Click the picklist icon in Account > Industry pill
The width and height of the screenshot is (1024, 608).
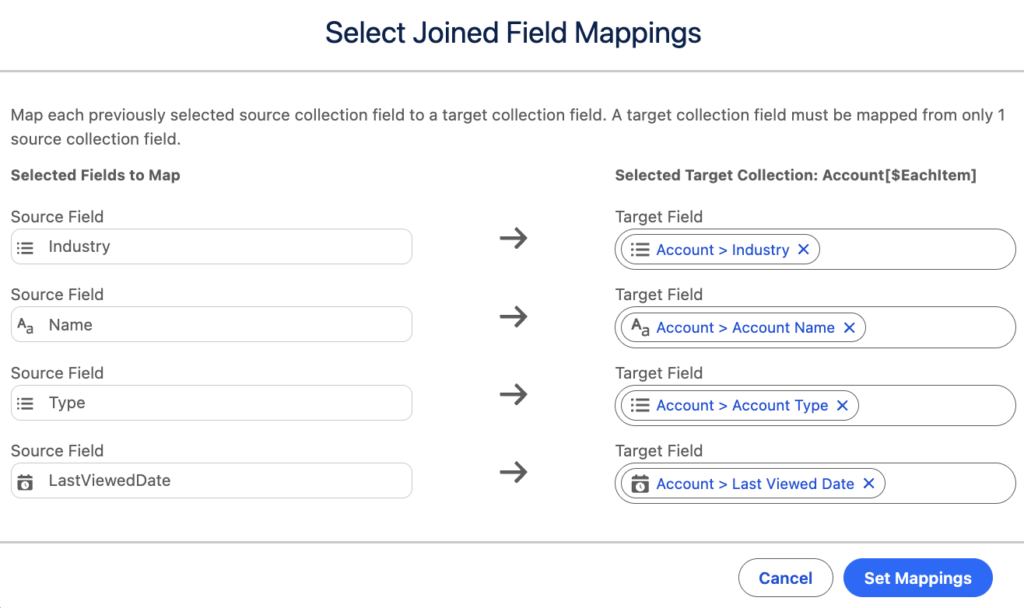pos(640,249)
